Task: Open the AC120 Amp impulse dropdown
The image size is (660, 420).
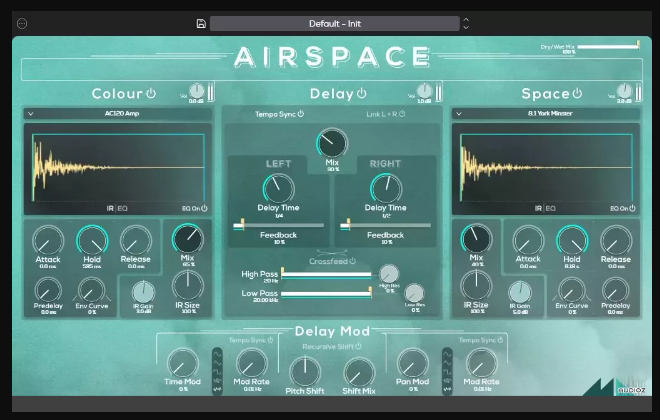Action: coord(118,114)
